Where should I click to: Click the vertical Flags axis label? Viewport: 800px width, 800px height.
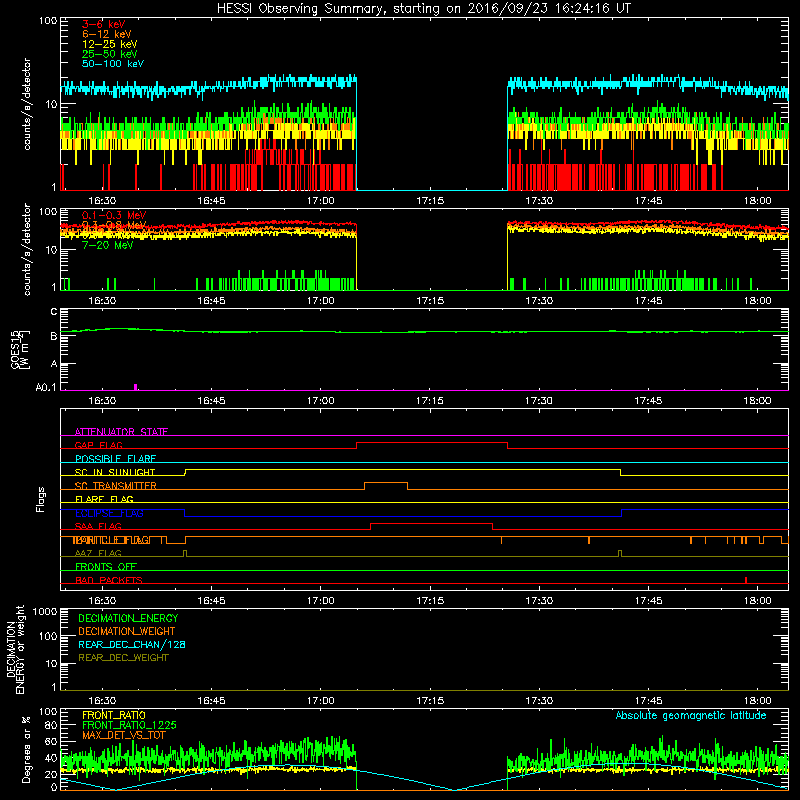(41, 499)
